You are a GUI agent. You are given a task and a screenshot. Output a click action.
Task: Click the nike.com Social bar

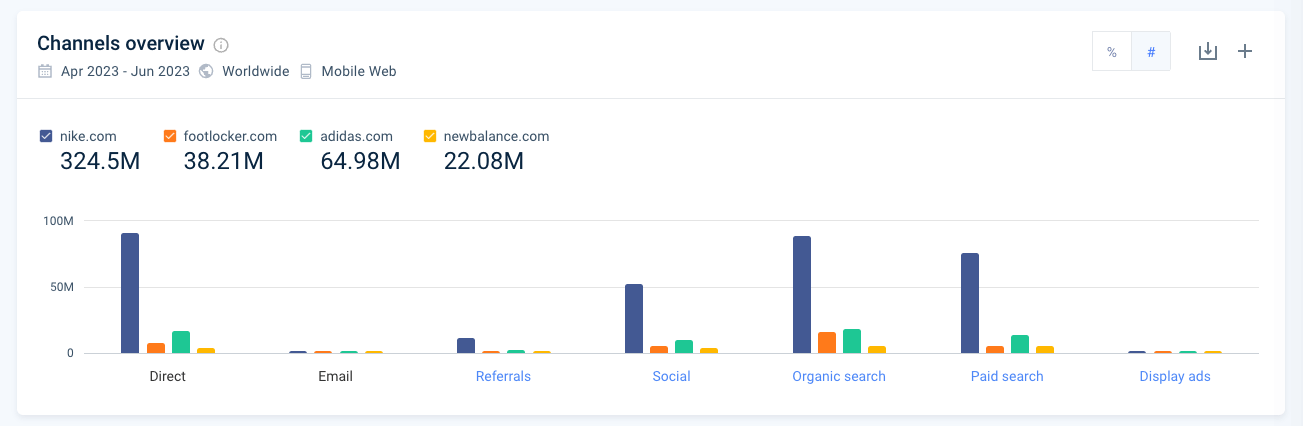tap(634, 319)
